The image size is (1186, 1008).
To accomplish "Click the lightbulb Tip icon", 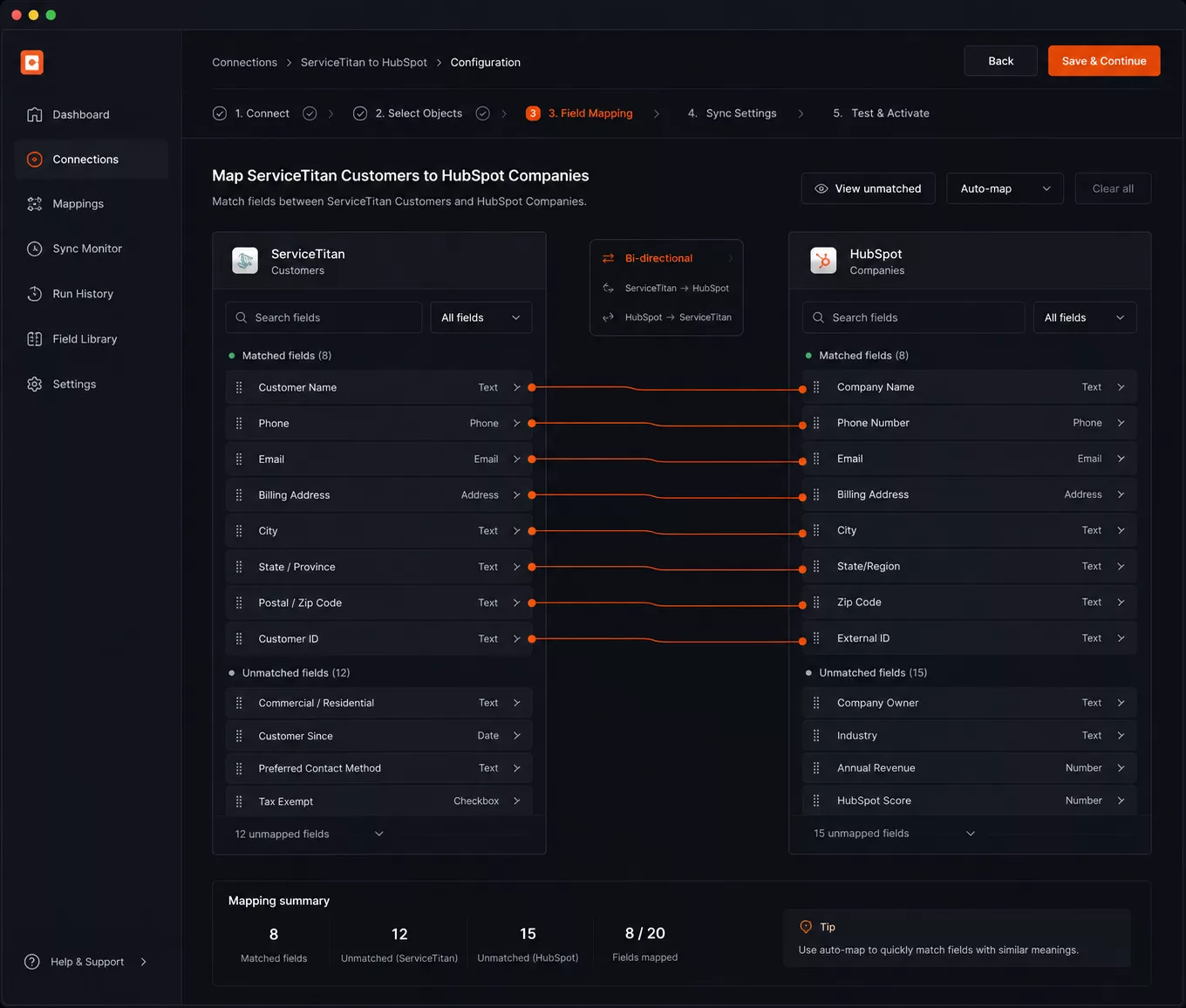I will click(x=806, y=927).
